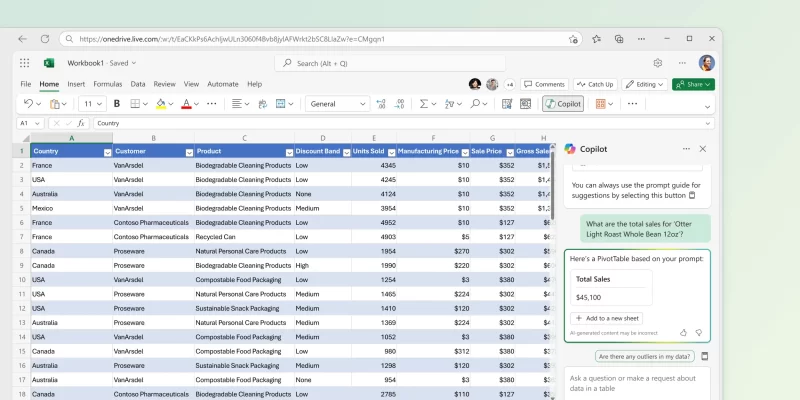Click Add to a new sheet

coord(607,318)
